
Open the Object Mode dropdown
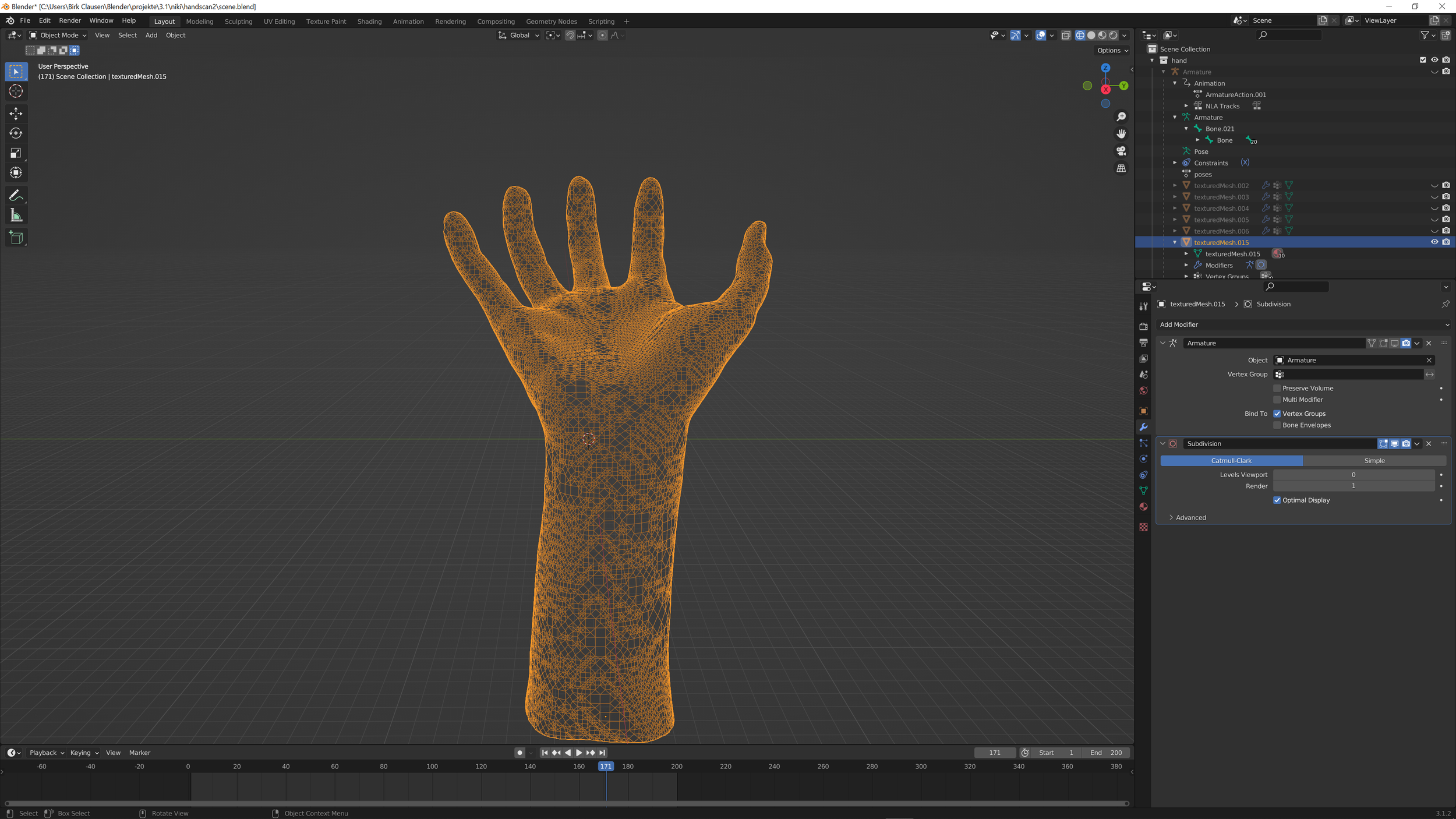coord(58,36)
